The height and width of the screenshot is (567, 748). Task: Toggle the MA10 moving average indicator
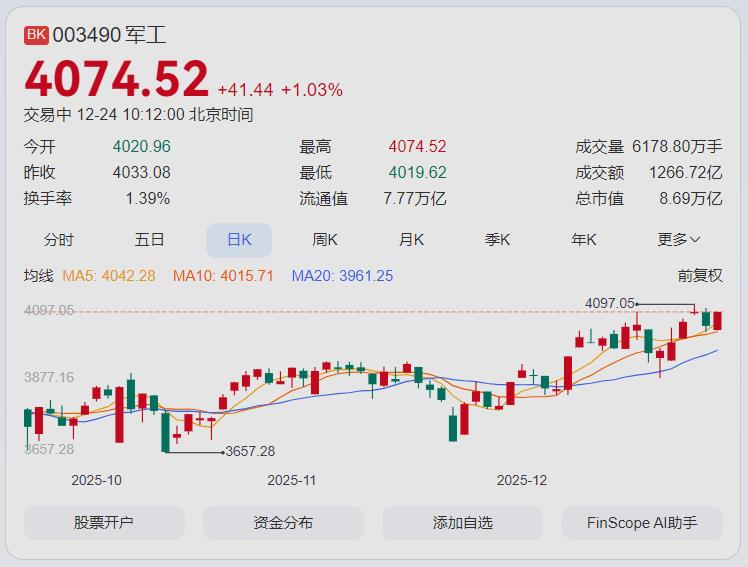tap(223, 276)
